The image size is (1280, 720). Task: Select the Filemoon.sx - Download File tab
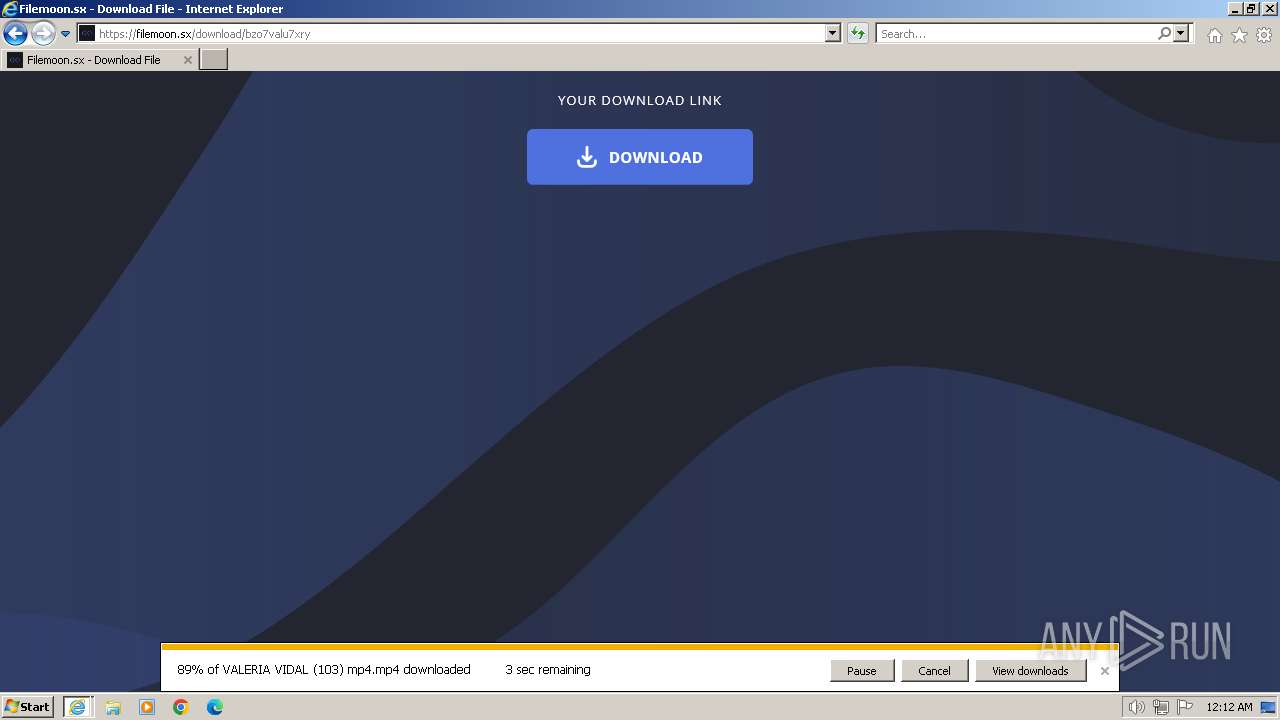[x=100, y=60]
